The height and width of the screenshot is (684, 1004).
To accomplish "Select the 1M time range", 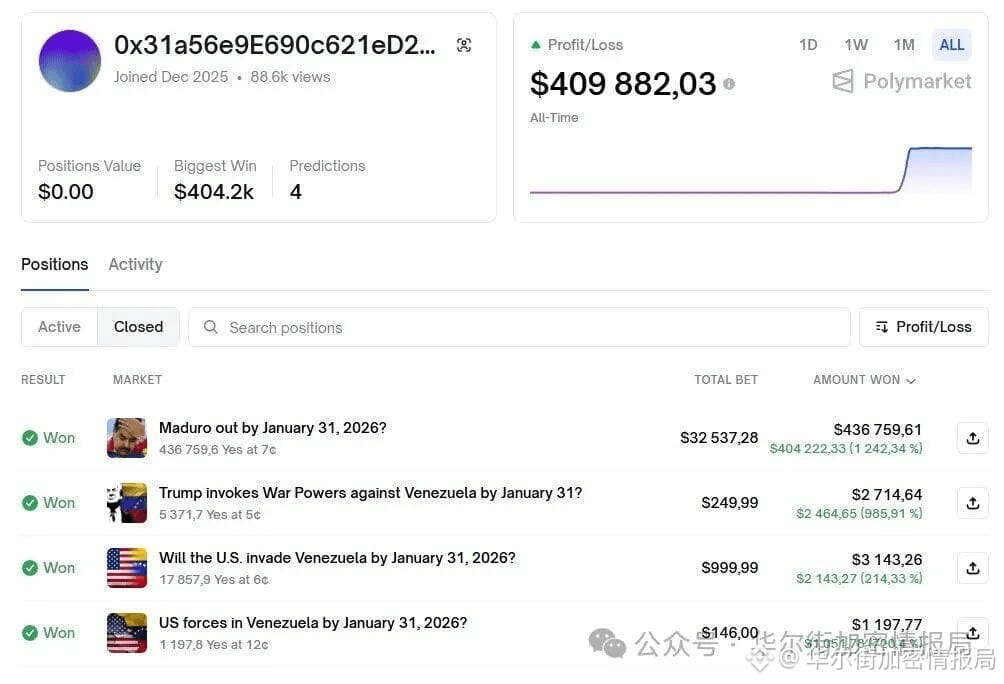I will (x=904, y=45).
